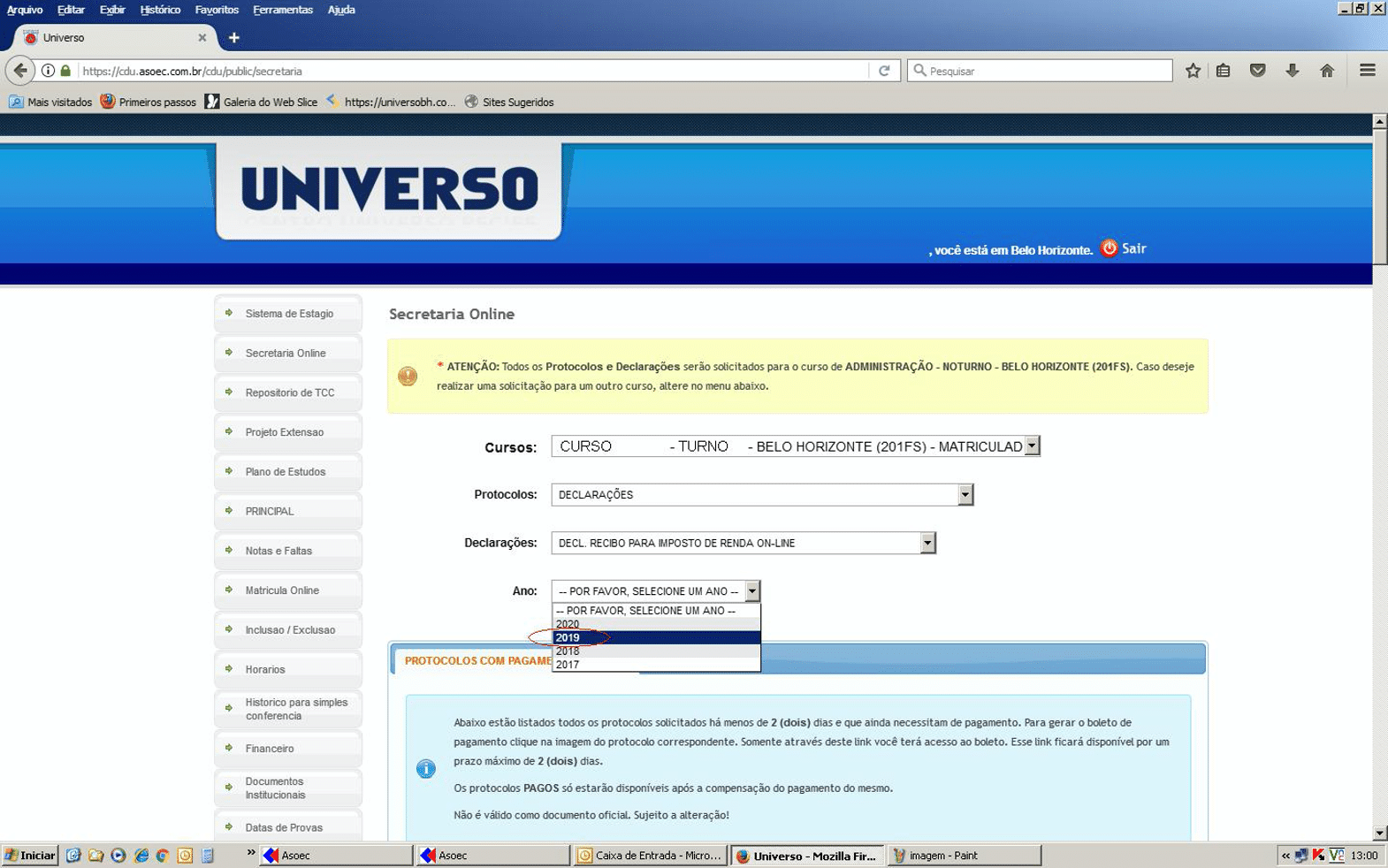This screenshot has width=1388, height=868.
Task: Select year 2017 in Ano list
Action: point(656,665)
